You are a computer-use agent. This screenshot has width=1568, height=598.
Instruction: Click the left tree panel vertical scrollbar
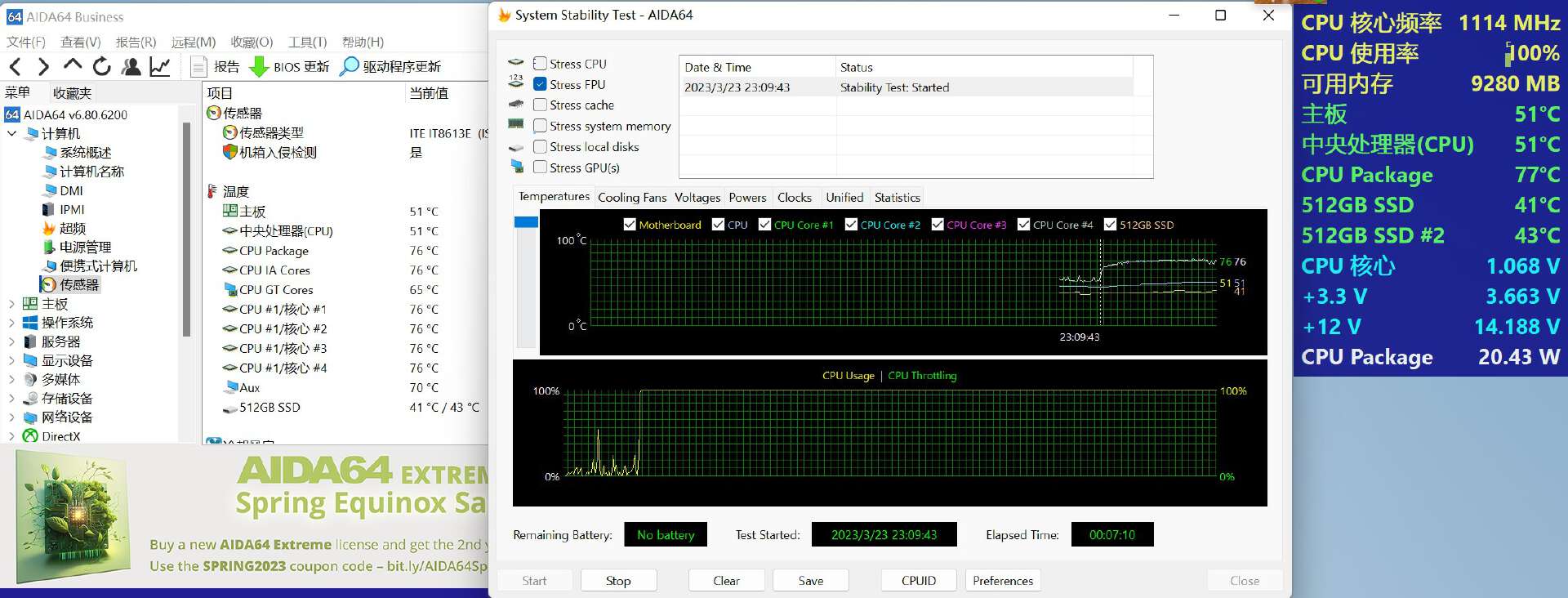click(186, 229)
